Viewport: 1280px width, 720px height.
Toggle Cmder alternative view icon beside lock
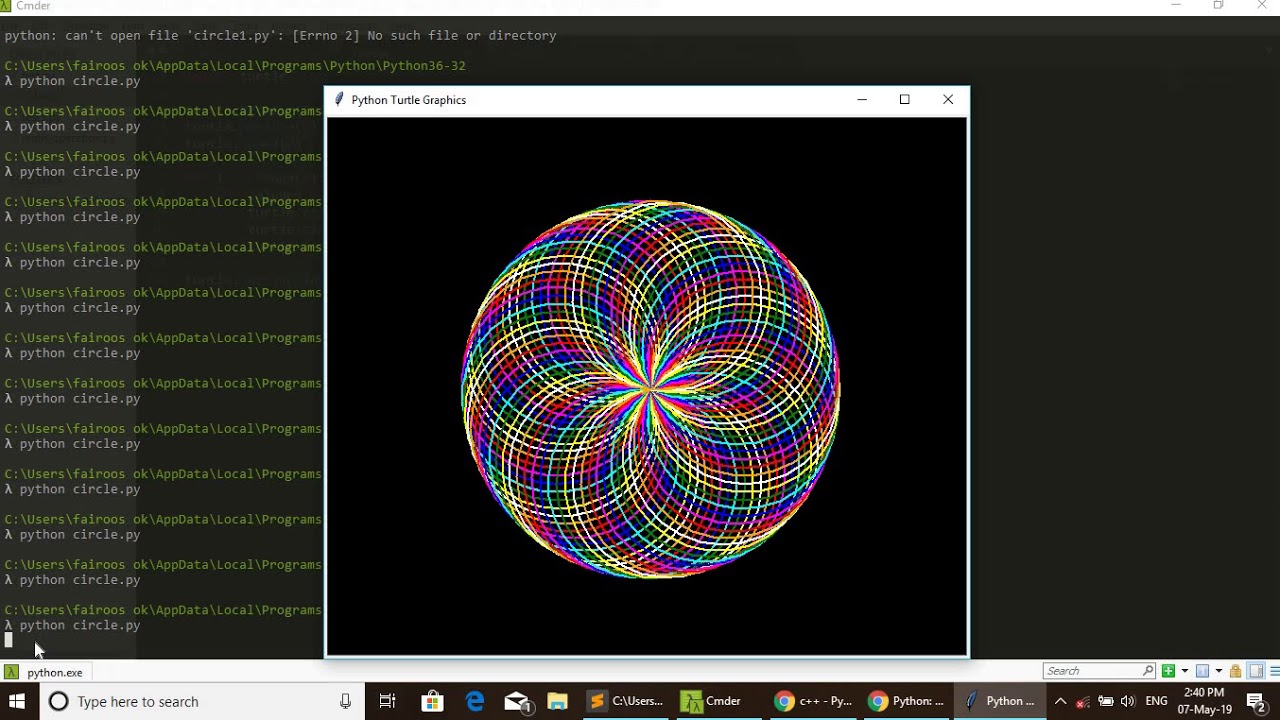1256,671
